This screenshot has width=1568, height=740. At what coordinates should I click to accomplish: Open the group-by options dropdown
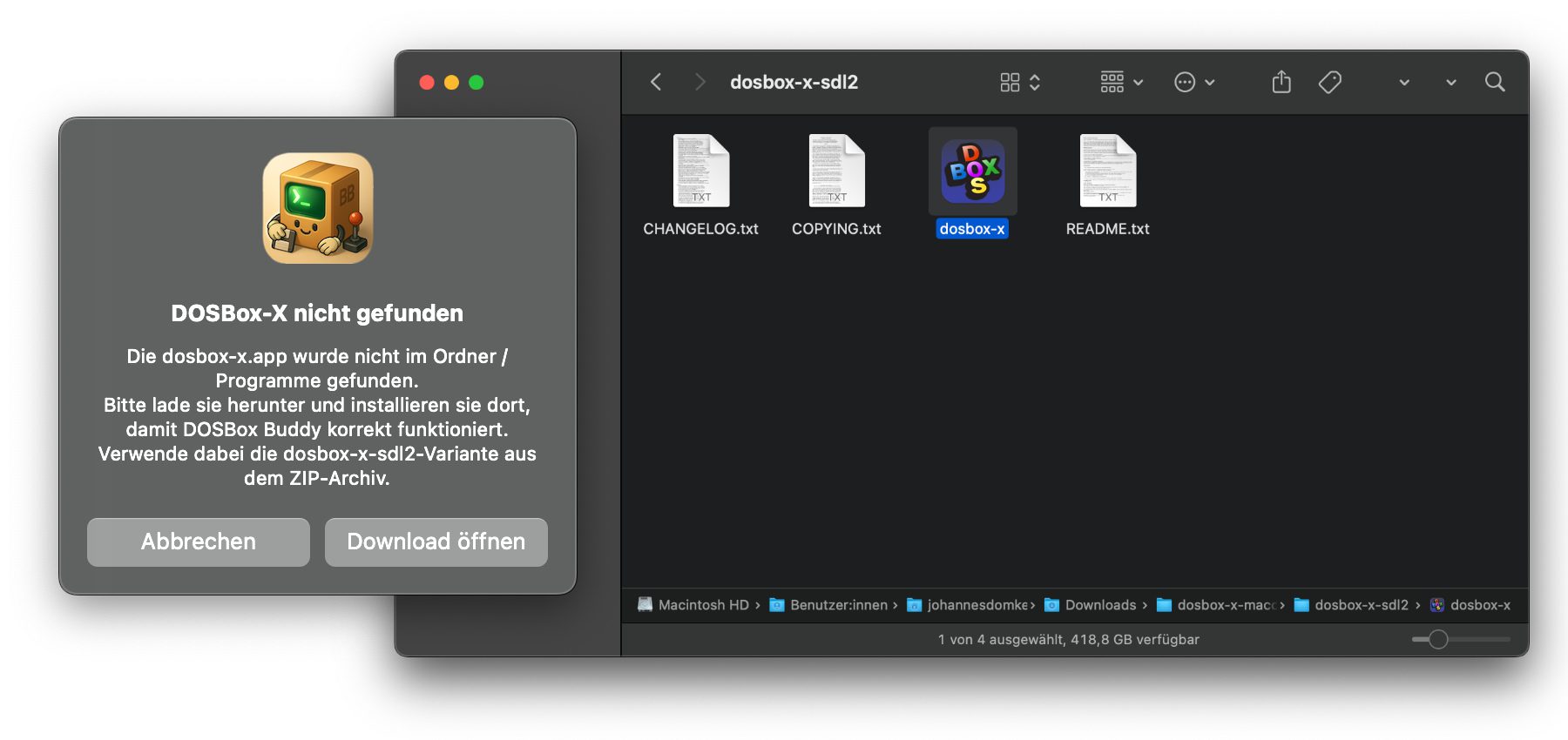pyautogui.click(x=1121, y=82)
